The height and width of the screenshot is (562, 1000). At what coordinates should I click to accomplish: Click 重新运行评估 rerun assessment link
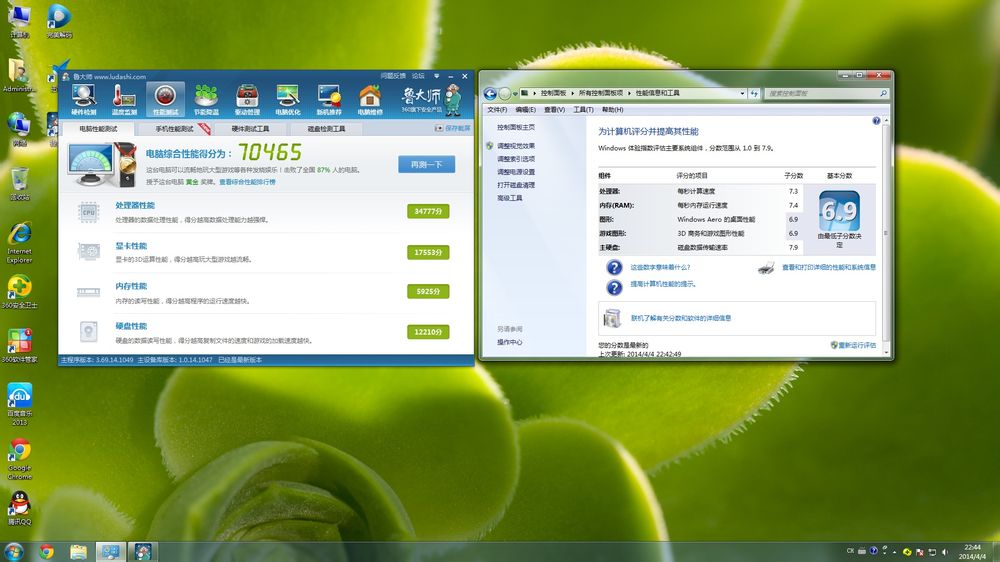pos(853,344)
